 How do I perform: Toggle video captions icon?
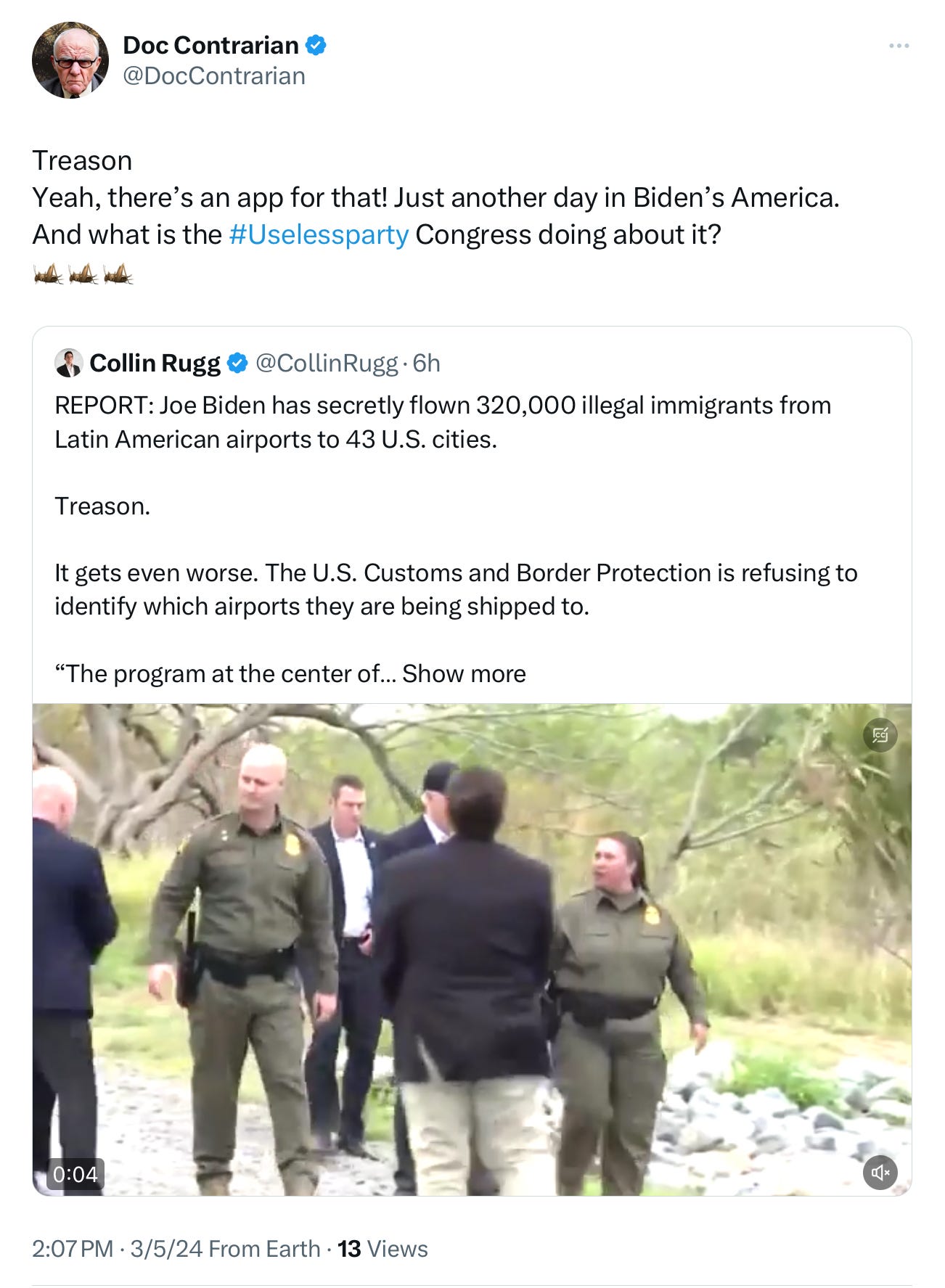880,736
